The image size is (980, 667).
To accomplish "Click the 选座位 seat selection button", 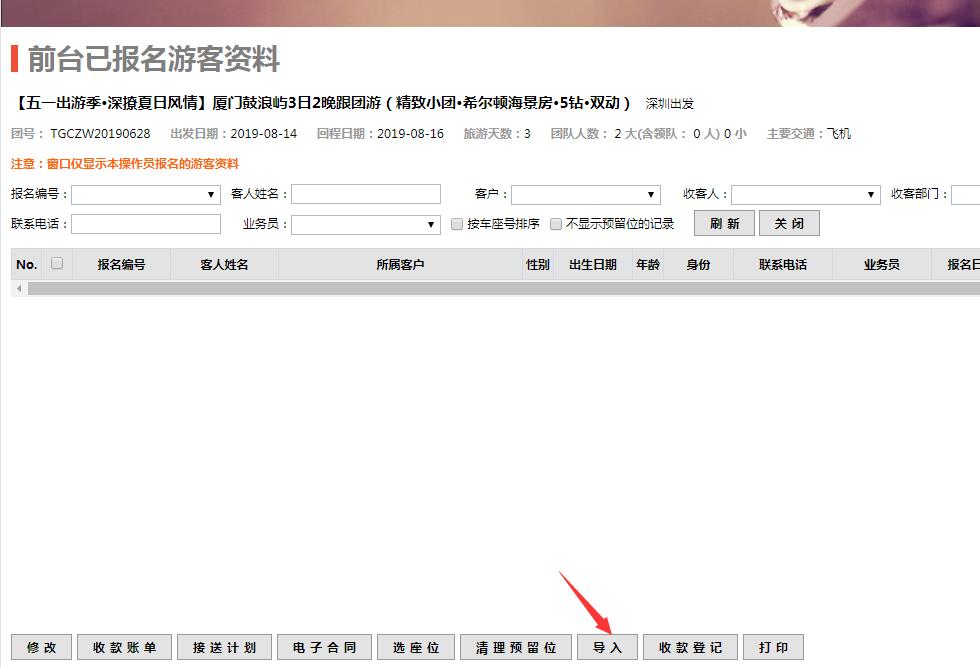I will pyautogui.click(x=416, y=647).
